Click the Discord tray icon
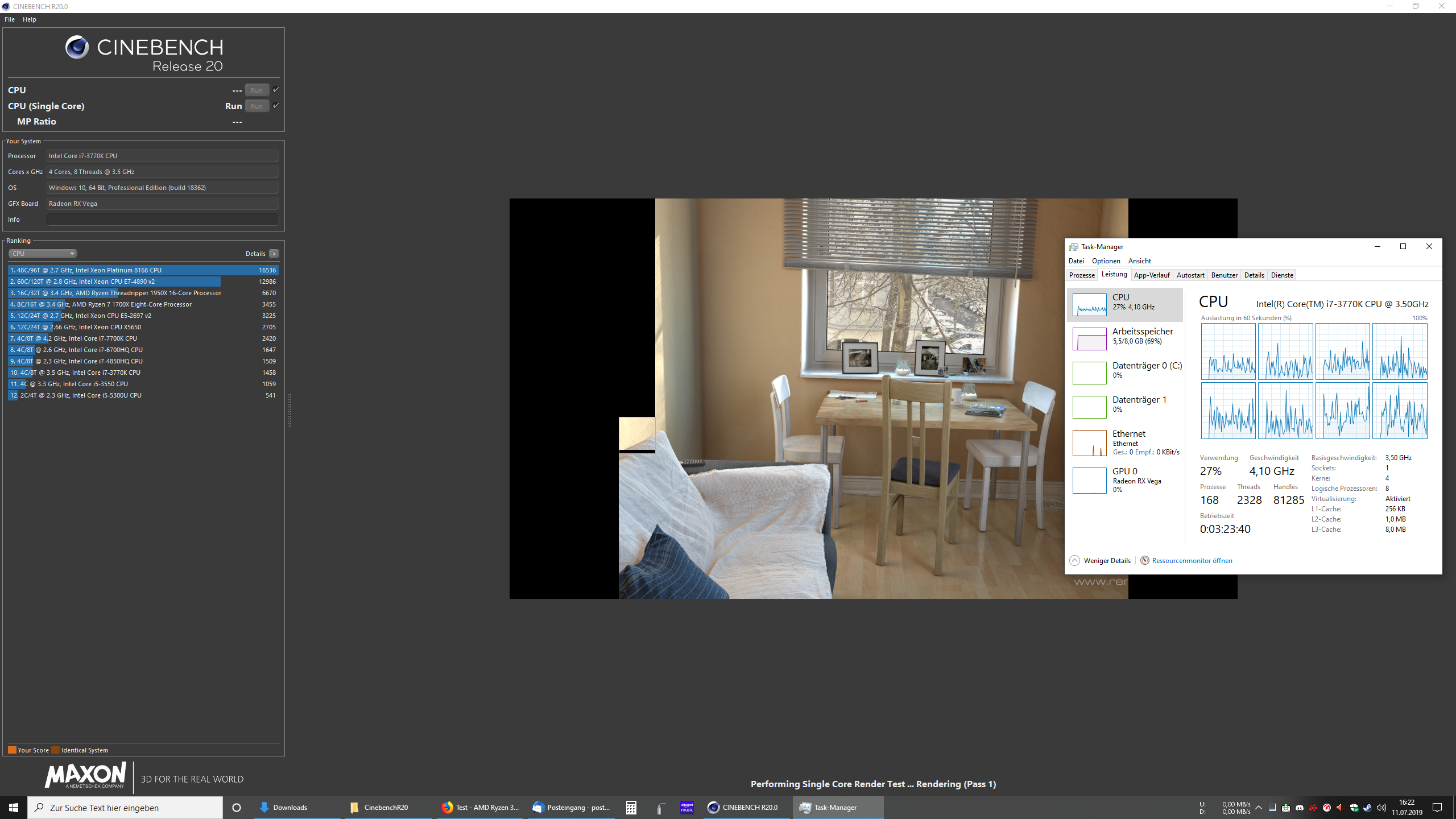 pos(1300,808)
